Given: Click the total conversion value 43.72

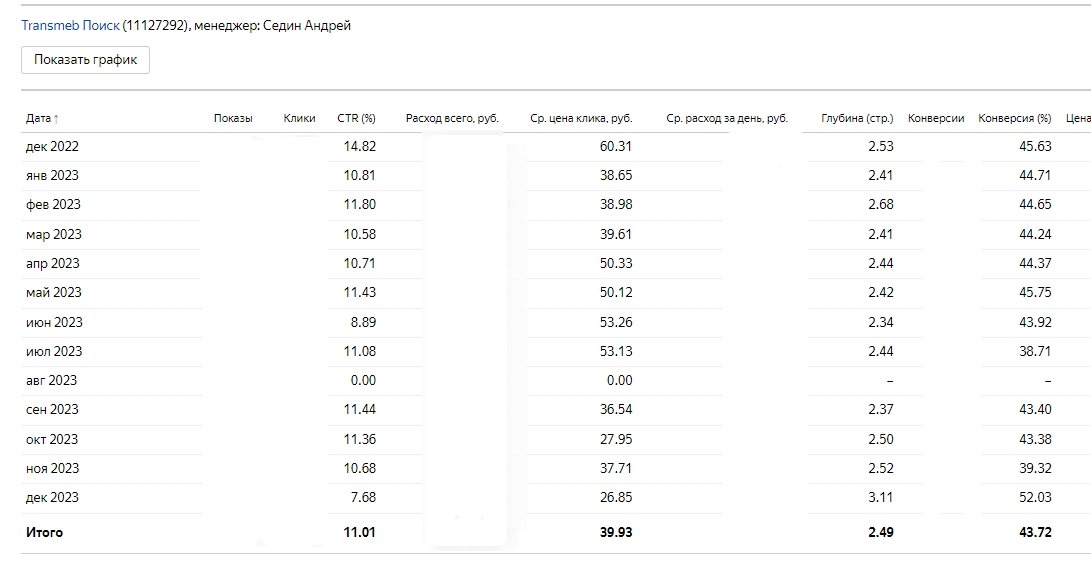Looking at the screenshot, I should (x=1035, y=533).
